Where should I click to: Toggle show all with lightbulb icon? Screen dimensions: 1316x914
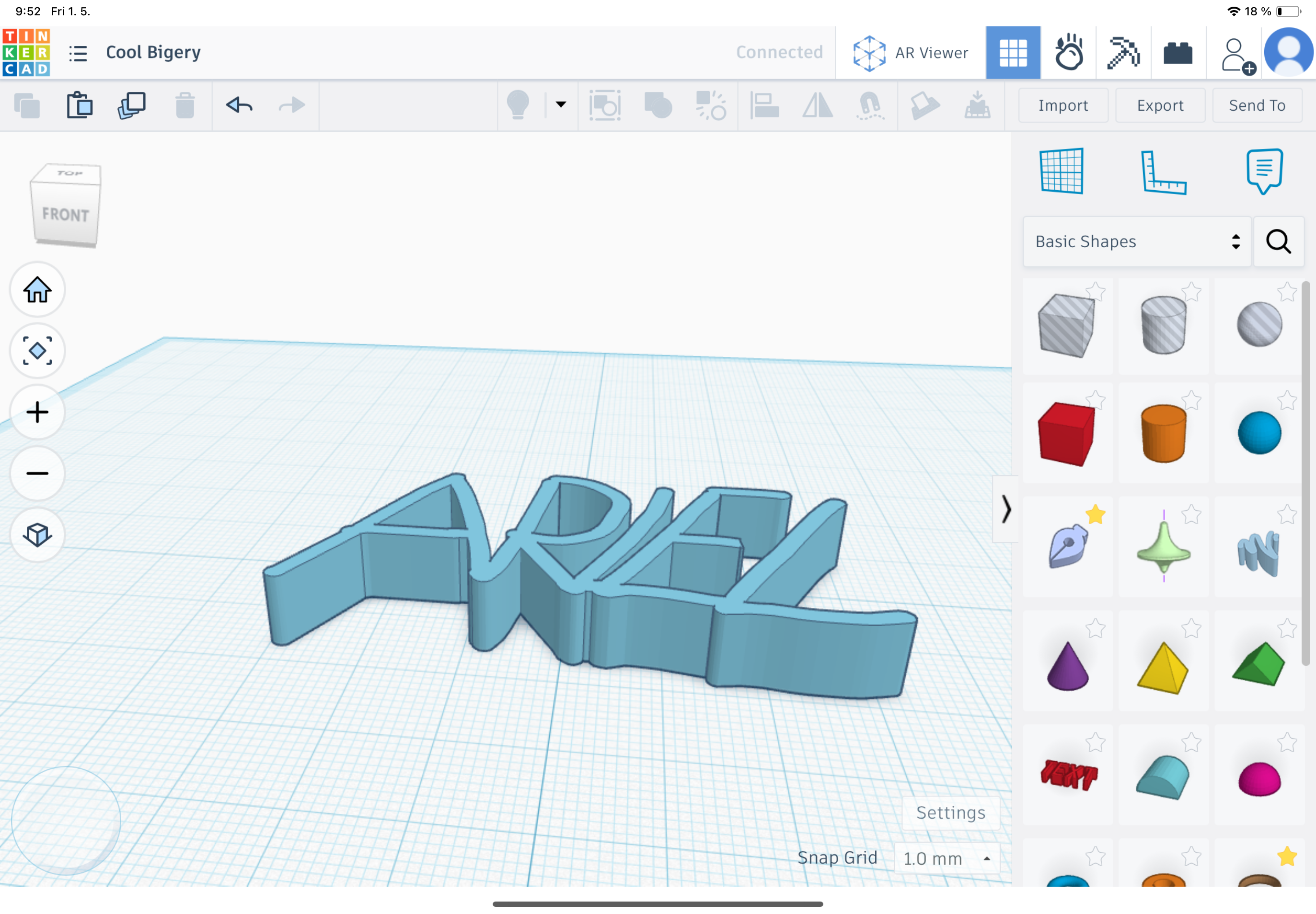pyautogui.click(x=518, y=105)
